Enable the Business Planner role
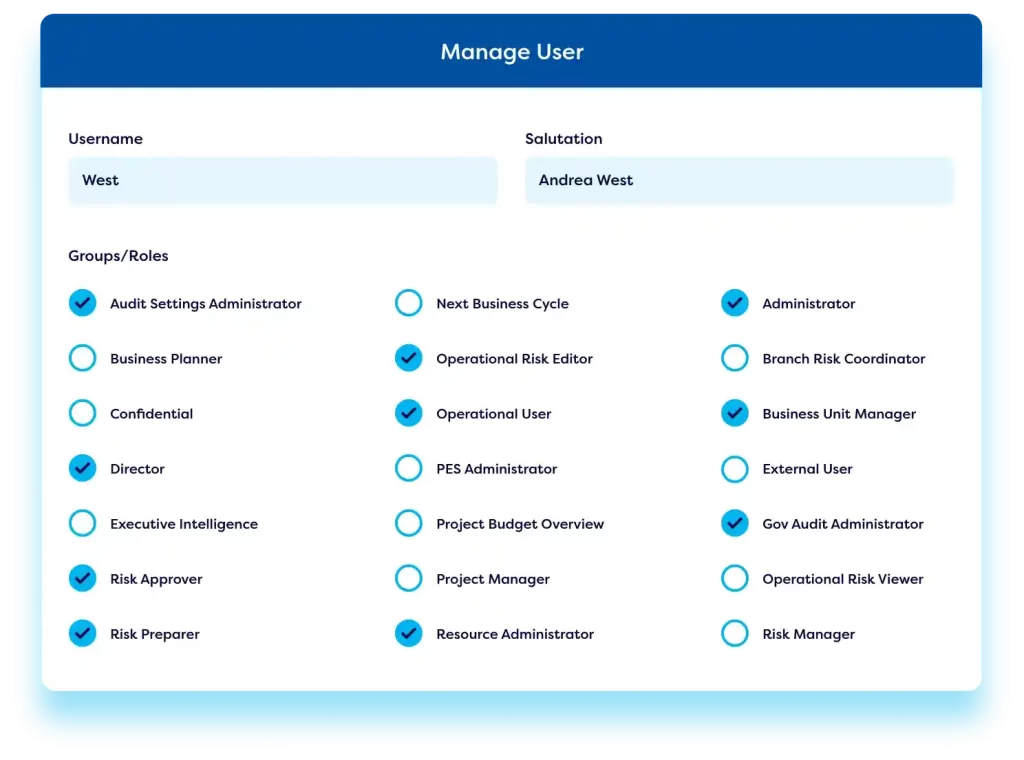The width and height of the screenshot is (1024, 760). [82, 358]
